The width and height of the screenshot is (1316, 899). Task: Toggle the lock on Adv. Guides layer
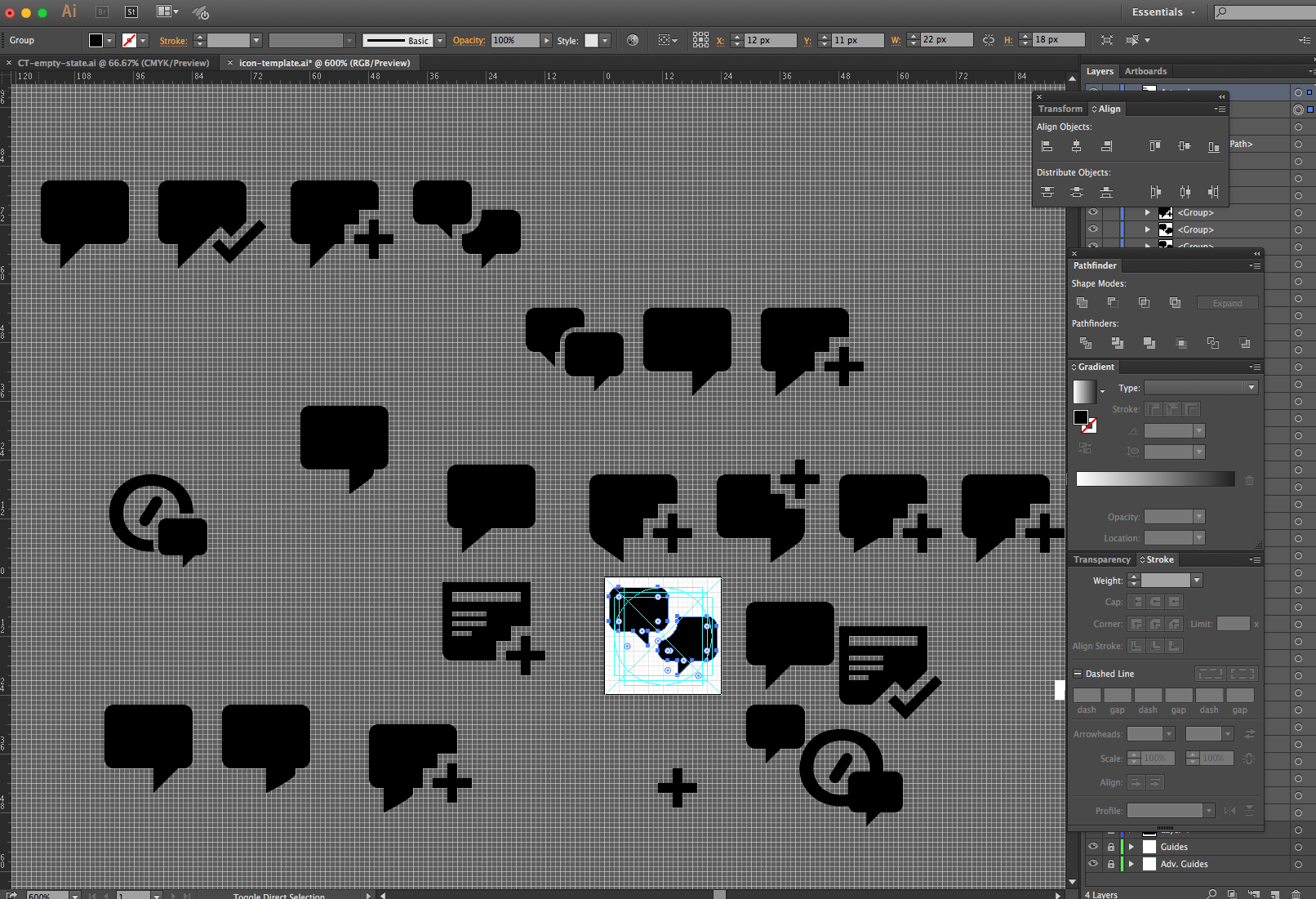click(x=1110, y=864)
